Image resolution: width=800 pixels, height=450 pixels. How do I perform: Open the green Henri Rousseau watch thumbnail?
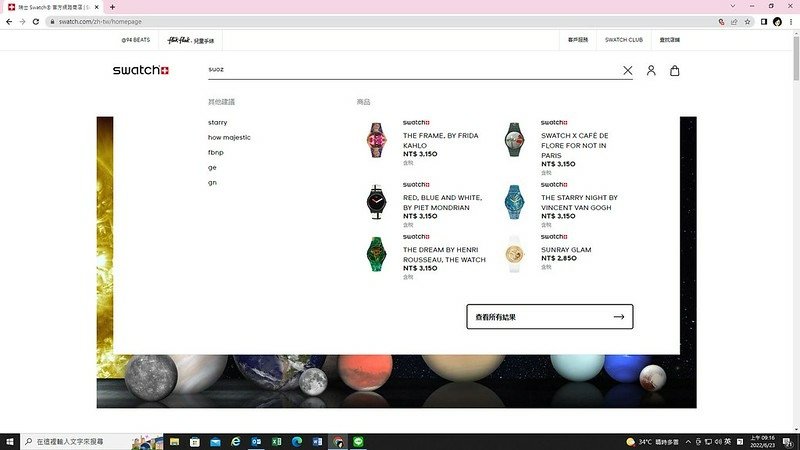377,254
